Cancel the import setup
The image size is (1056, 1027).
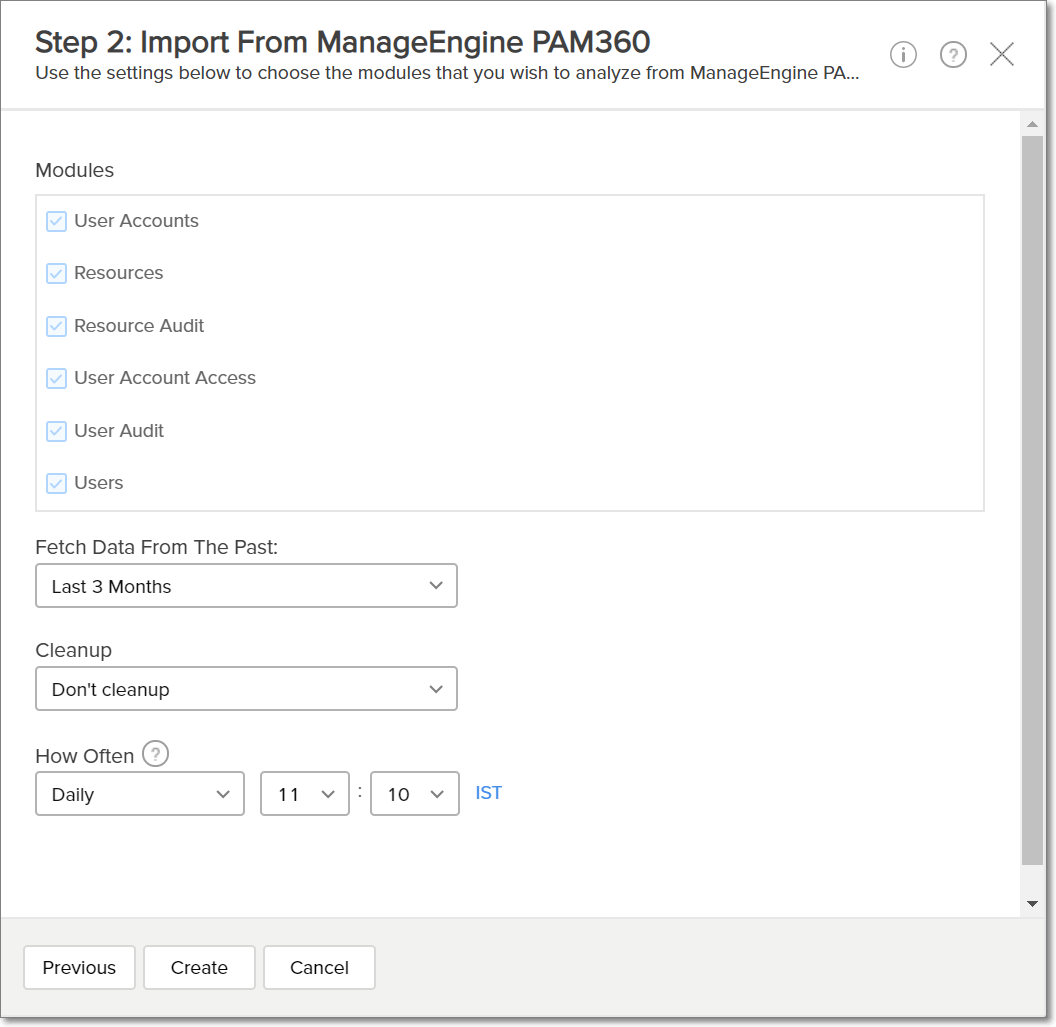pos(319,967)
